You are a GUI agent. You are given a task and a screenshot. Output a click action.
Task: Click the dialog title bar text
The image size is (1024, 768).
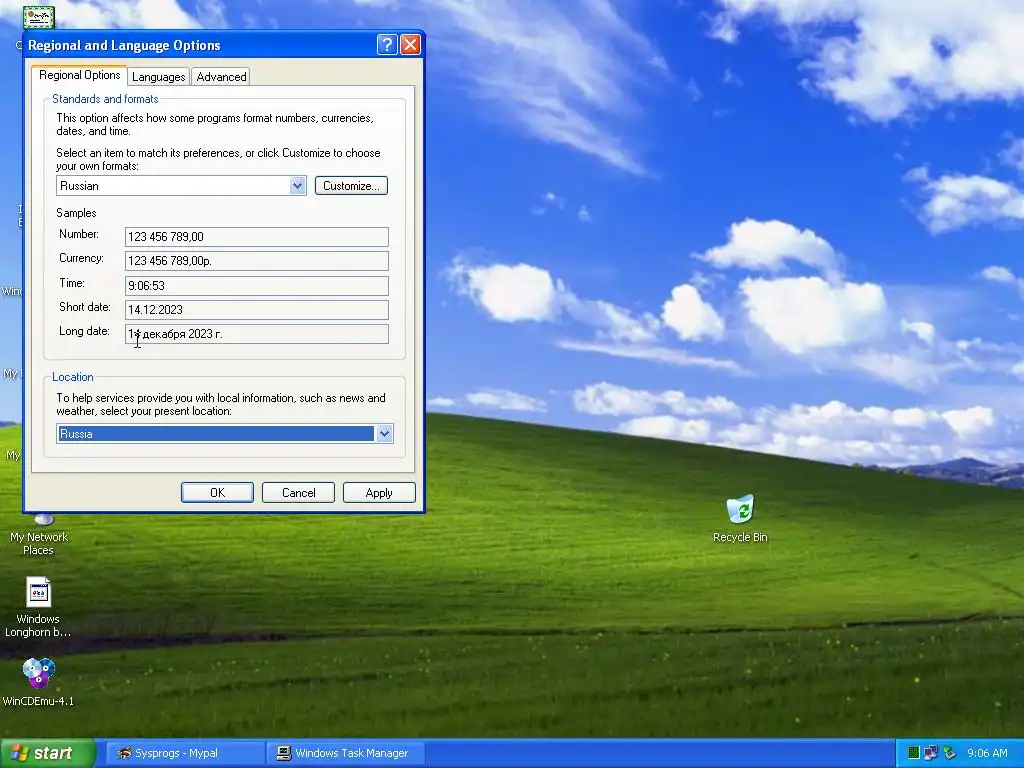pos(124,45)
